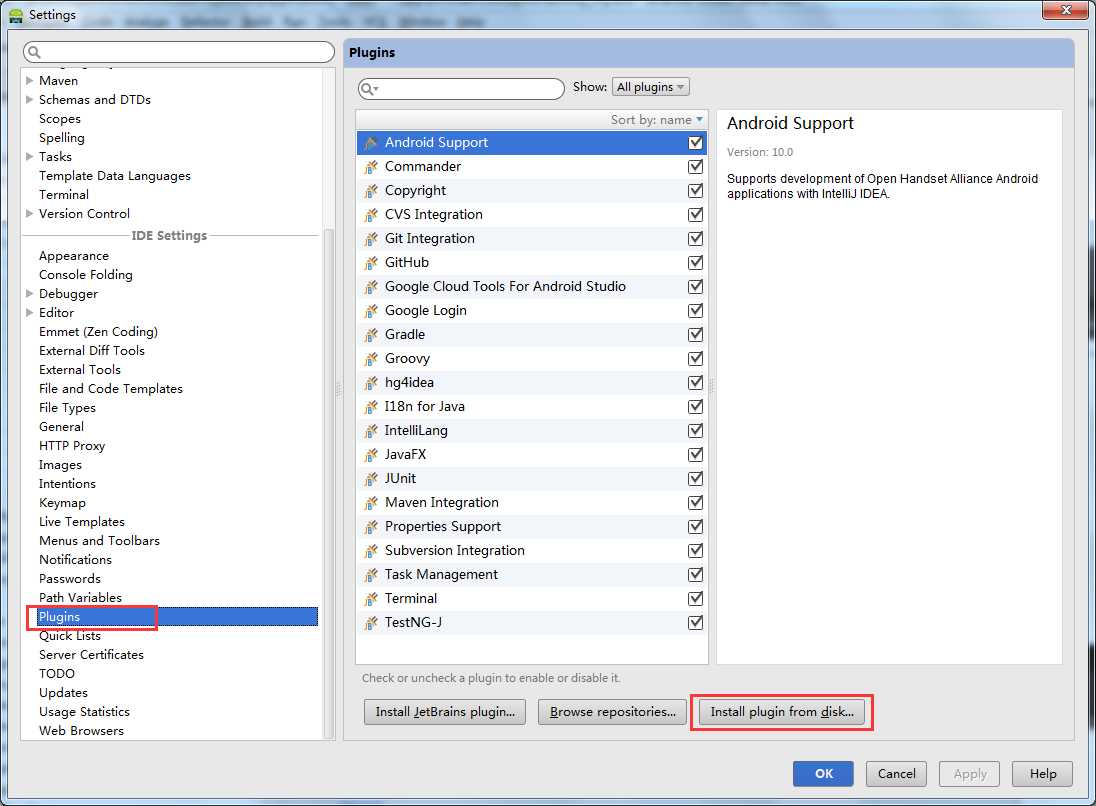Open Help for the settings dialog
The image size is (1096, 806).
(1043, 774)
